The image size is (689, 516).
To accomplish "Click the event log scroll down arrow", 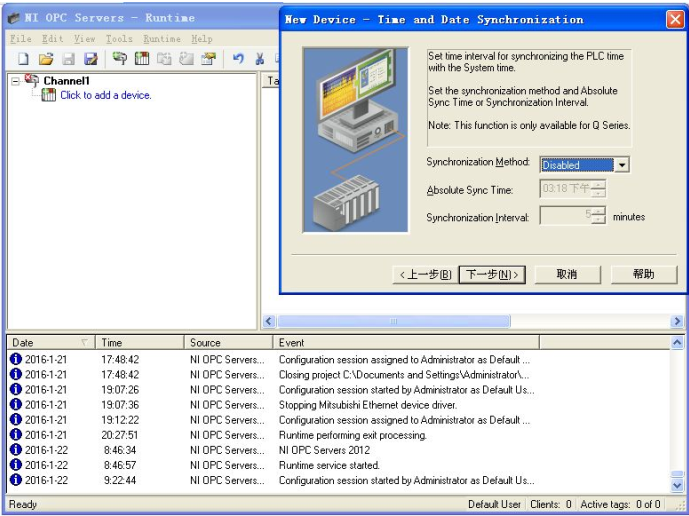I will (x=677, y=485).
